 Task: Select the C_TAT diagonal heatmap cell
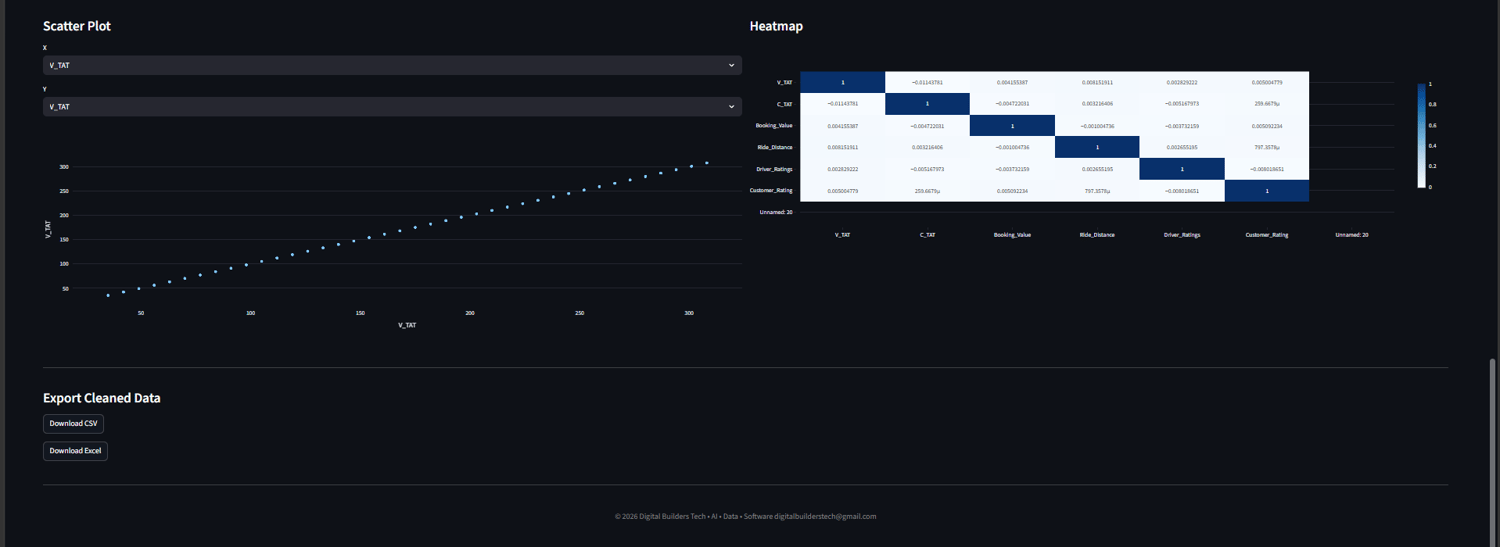[927, 104]
